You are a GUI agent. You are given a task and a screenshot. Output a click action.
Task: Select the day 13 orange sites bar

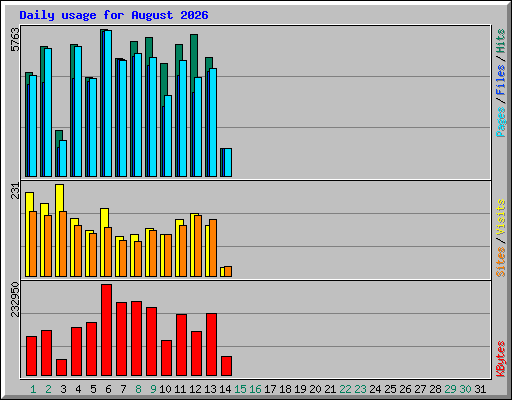coord(213,248)
